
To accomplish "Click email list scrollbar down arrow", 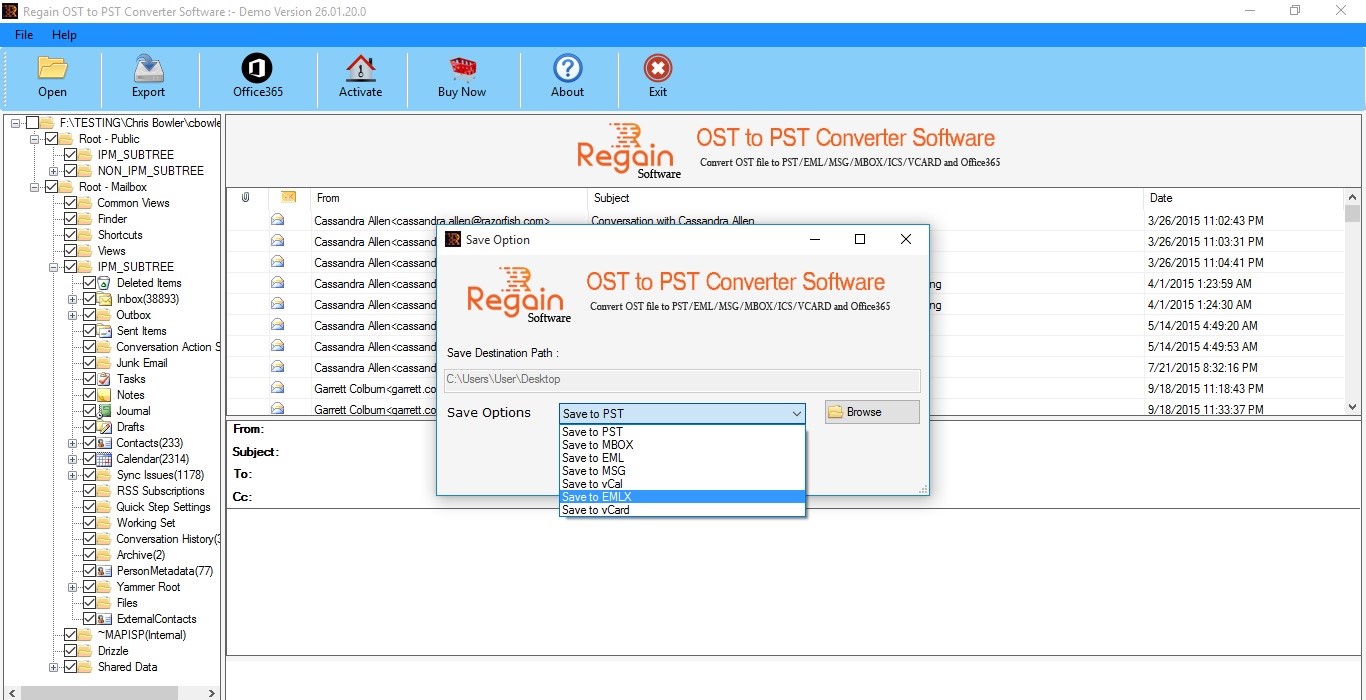I will pyautogui.click(x=1353, y=407).
